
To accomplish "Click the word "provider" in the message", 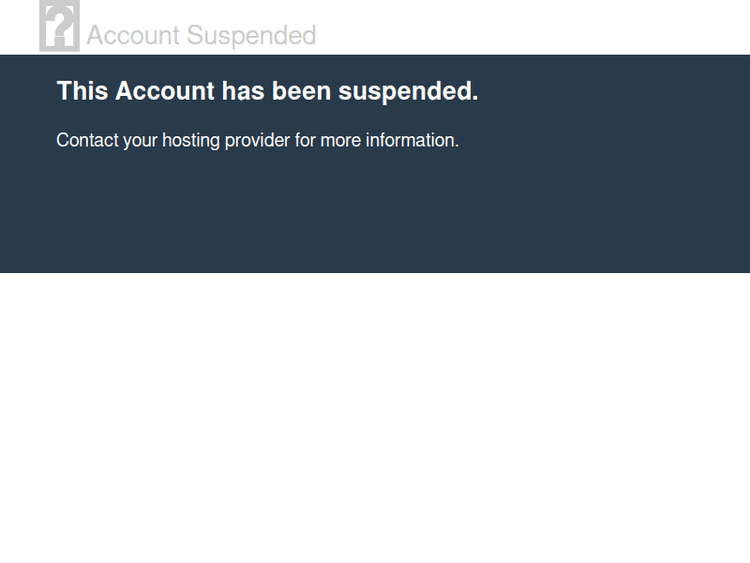I will pos(257,140).
